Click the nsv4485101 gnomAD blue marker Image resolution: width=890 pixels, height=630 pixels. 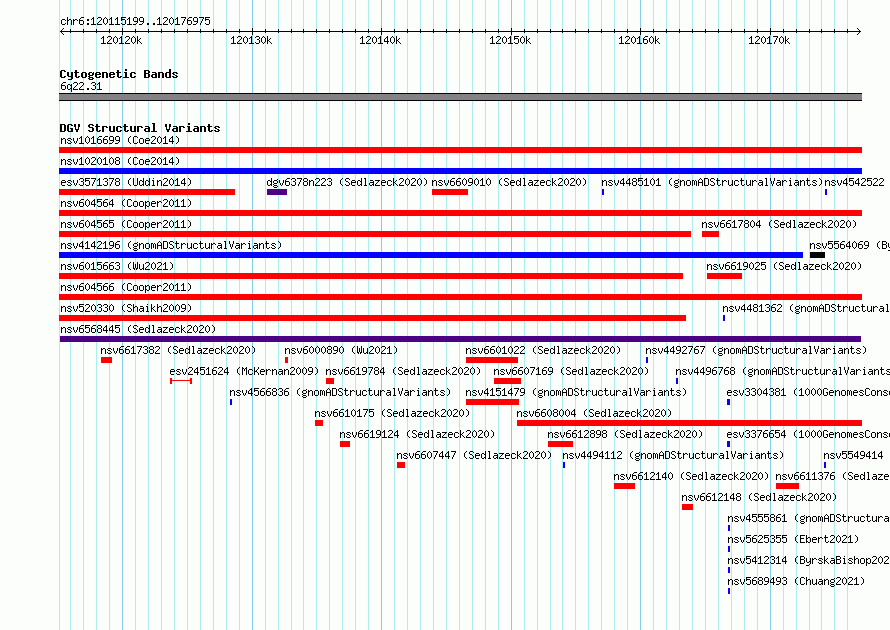tap(603, 192)
